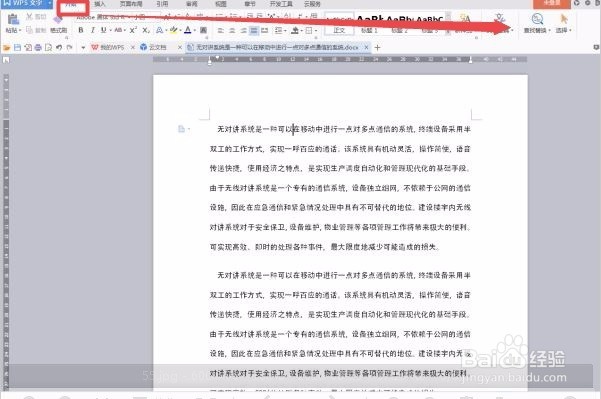
Task: Click the Redo arrow icon
Action: (69, 48)
